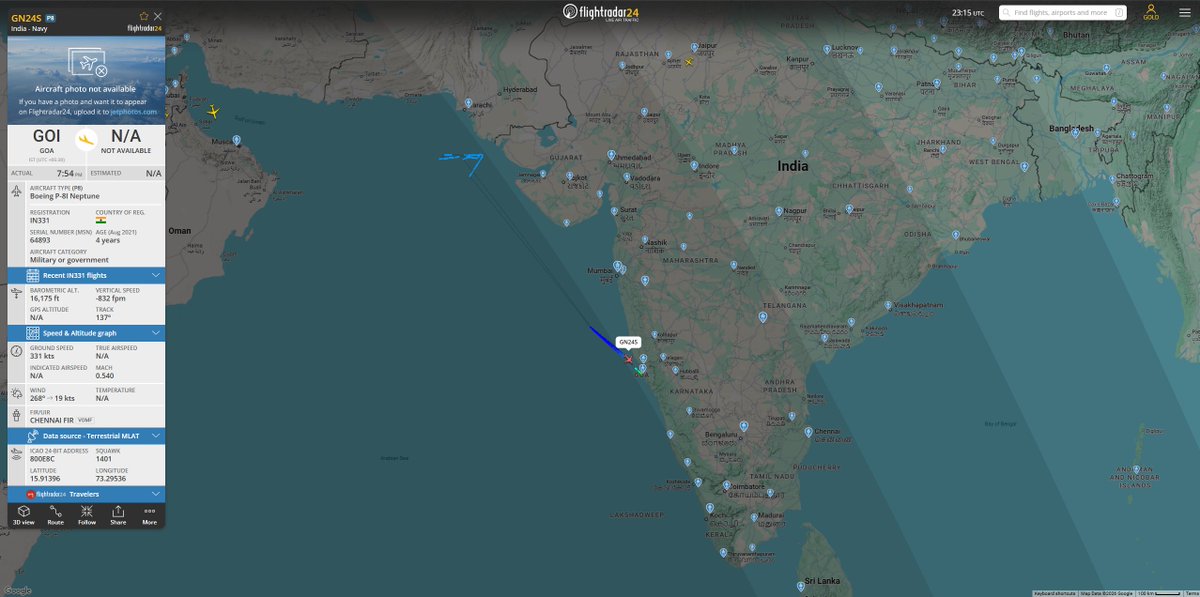Show the Route of the flight
The width and height of the screenshot is (1200, 597).
(x=55, y=515)
